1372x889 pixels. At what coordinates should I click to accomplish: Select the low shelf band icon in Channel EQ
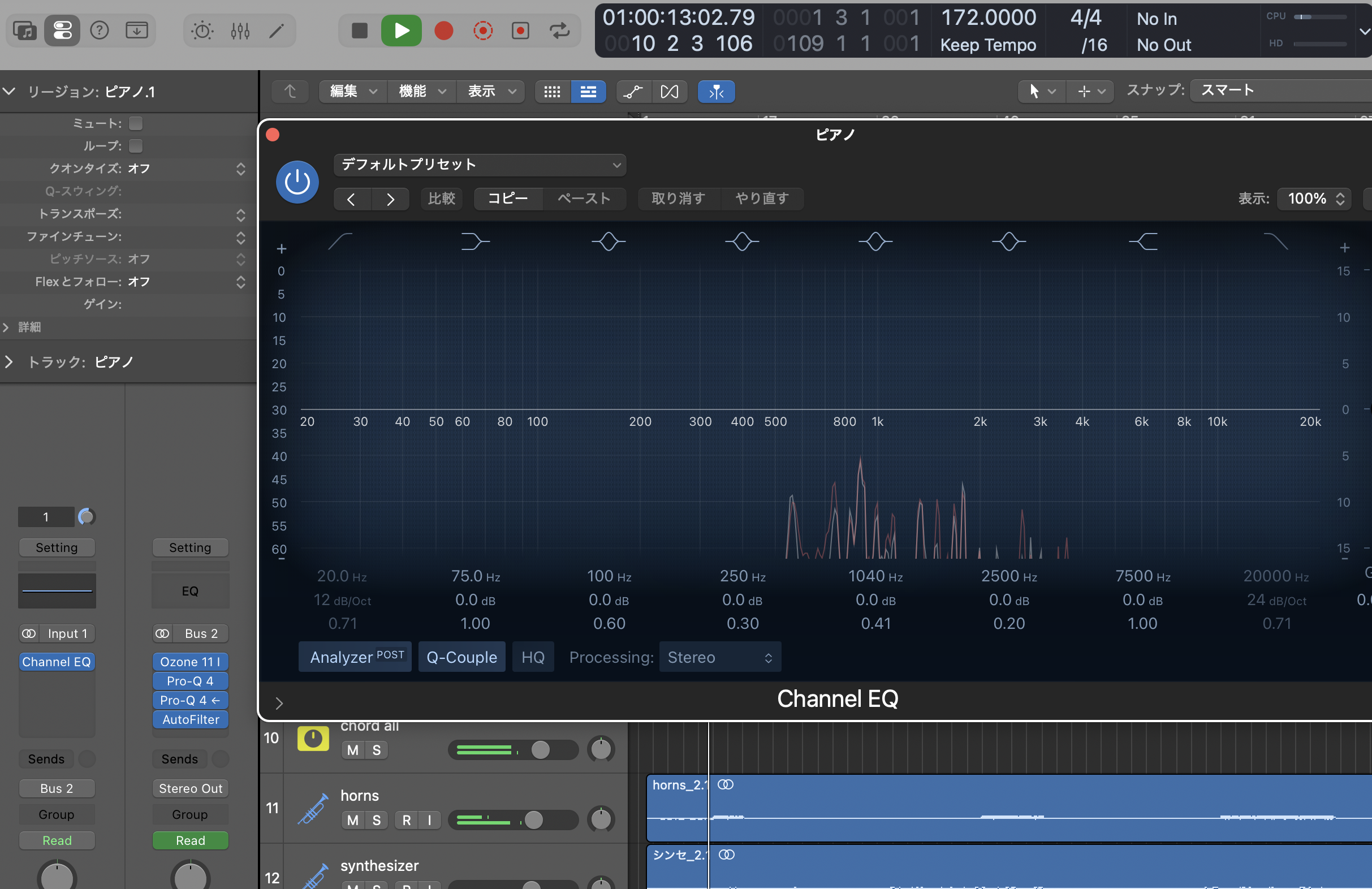pos(475,241)
